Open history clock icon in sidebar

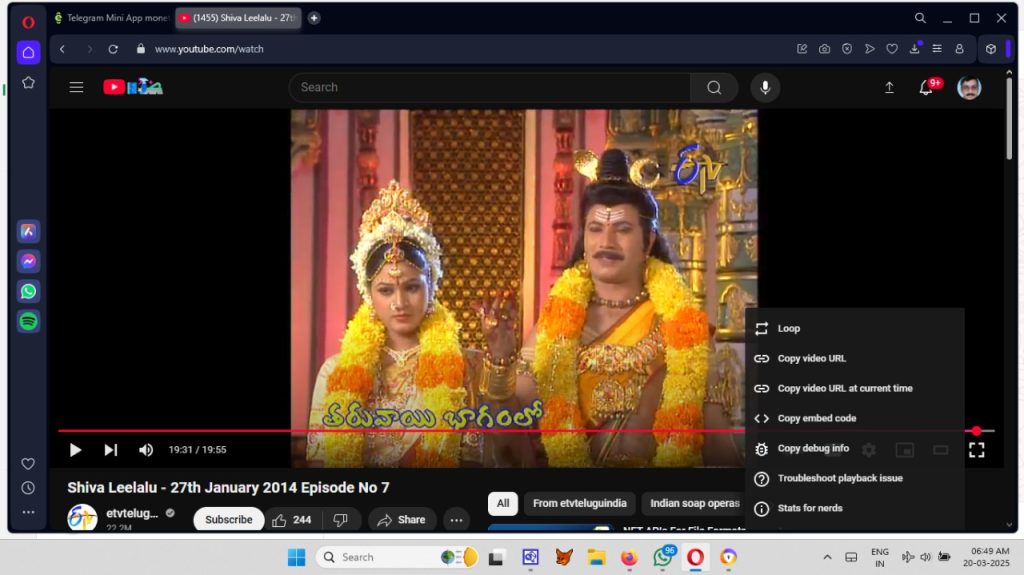click(28, 488)
